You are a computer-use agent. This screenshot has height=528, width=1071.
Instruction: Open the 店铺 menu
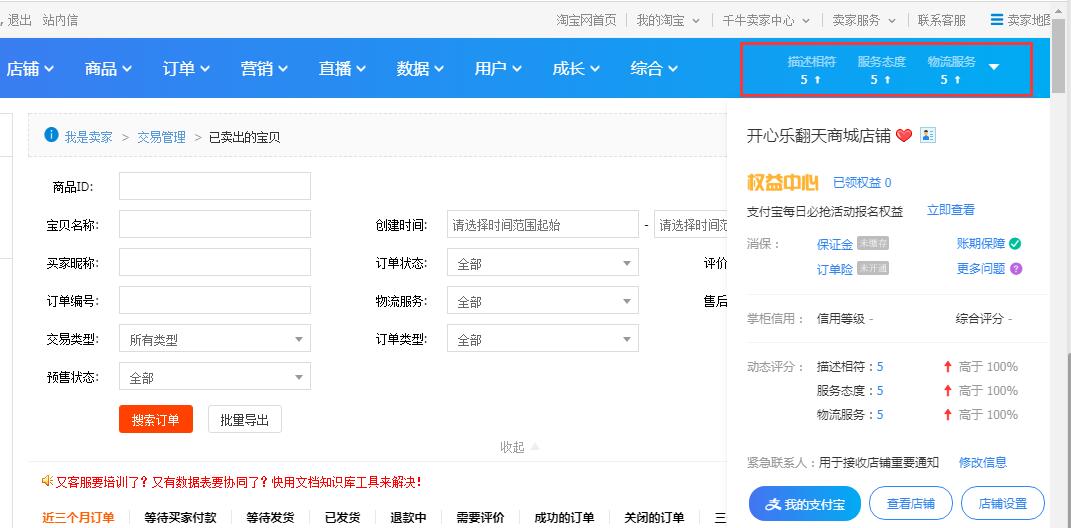click(x=30, y=68)
